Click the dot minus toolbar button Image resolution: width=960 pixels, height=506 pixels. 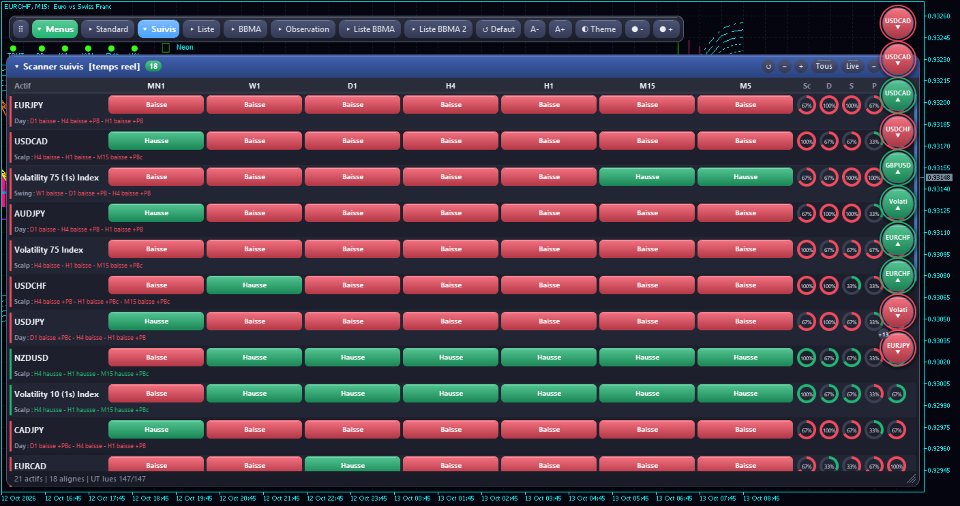(x=637, y=29)
